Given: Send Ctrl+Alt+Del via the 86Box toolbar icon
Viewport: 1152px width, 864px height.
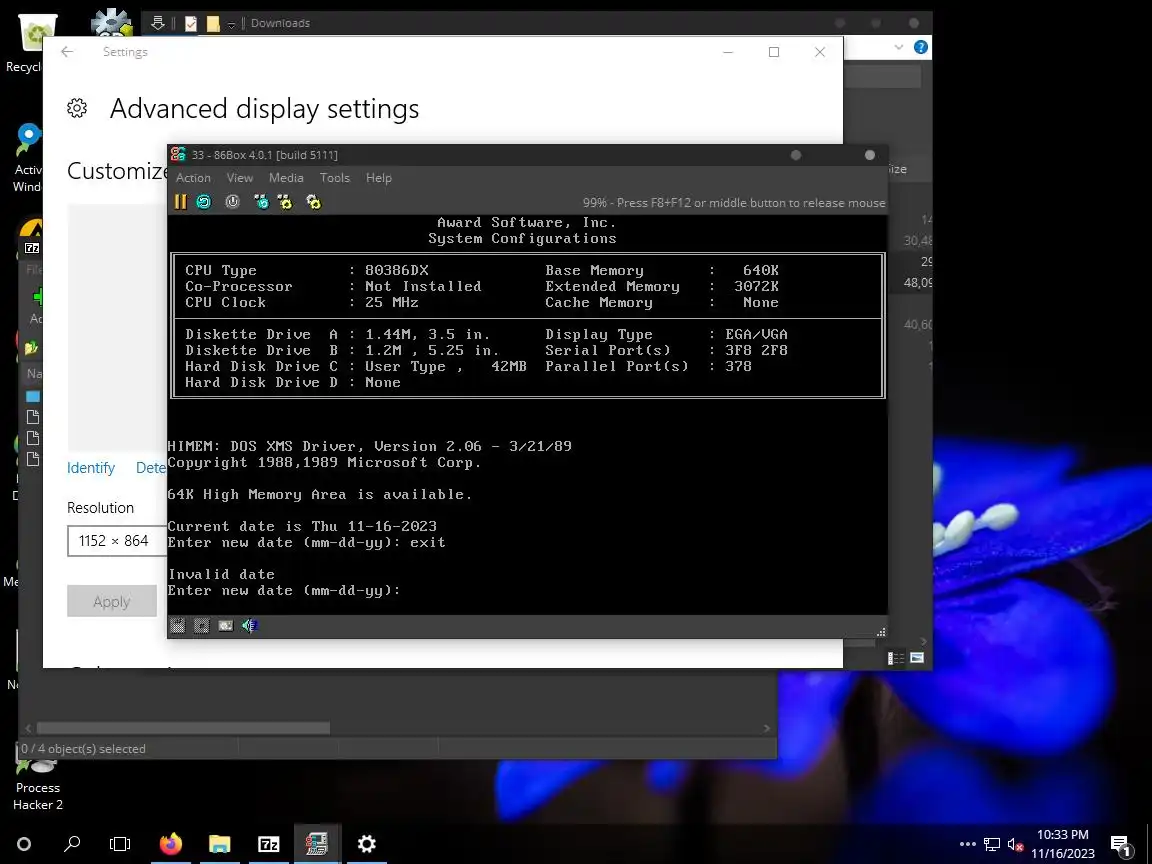Looking at the screenshot, I should pos(261,202).
